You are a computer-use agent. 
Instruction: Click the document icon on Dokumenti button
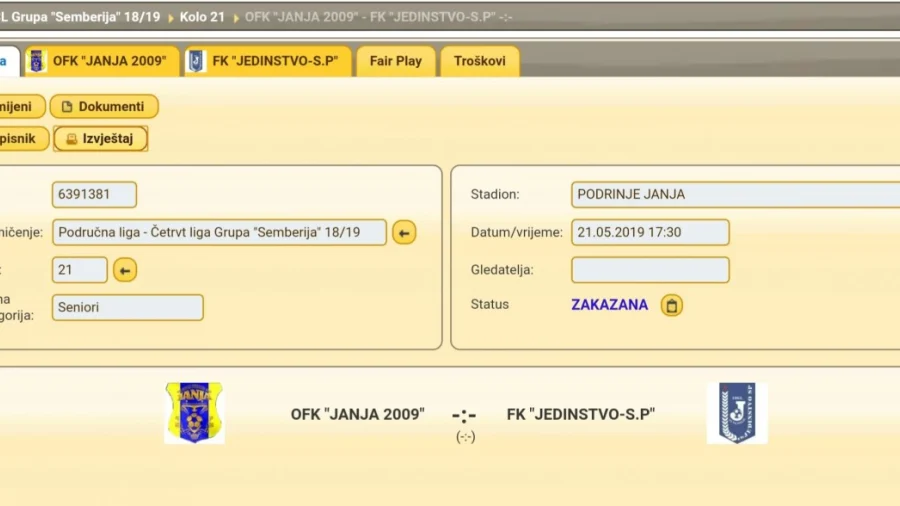click(x=67, y=107)
